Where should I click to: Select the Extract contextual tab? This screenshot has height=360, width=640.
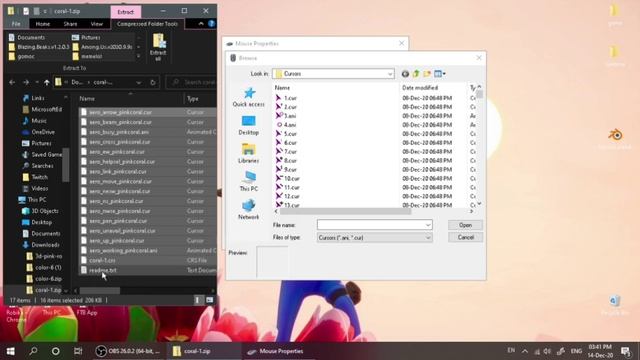coord(126,12)
